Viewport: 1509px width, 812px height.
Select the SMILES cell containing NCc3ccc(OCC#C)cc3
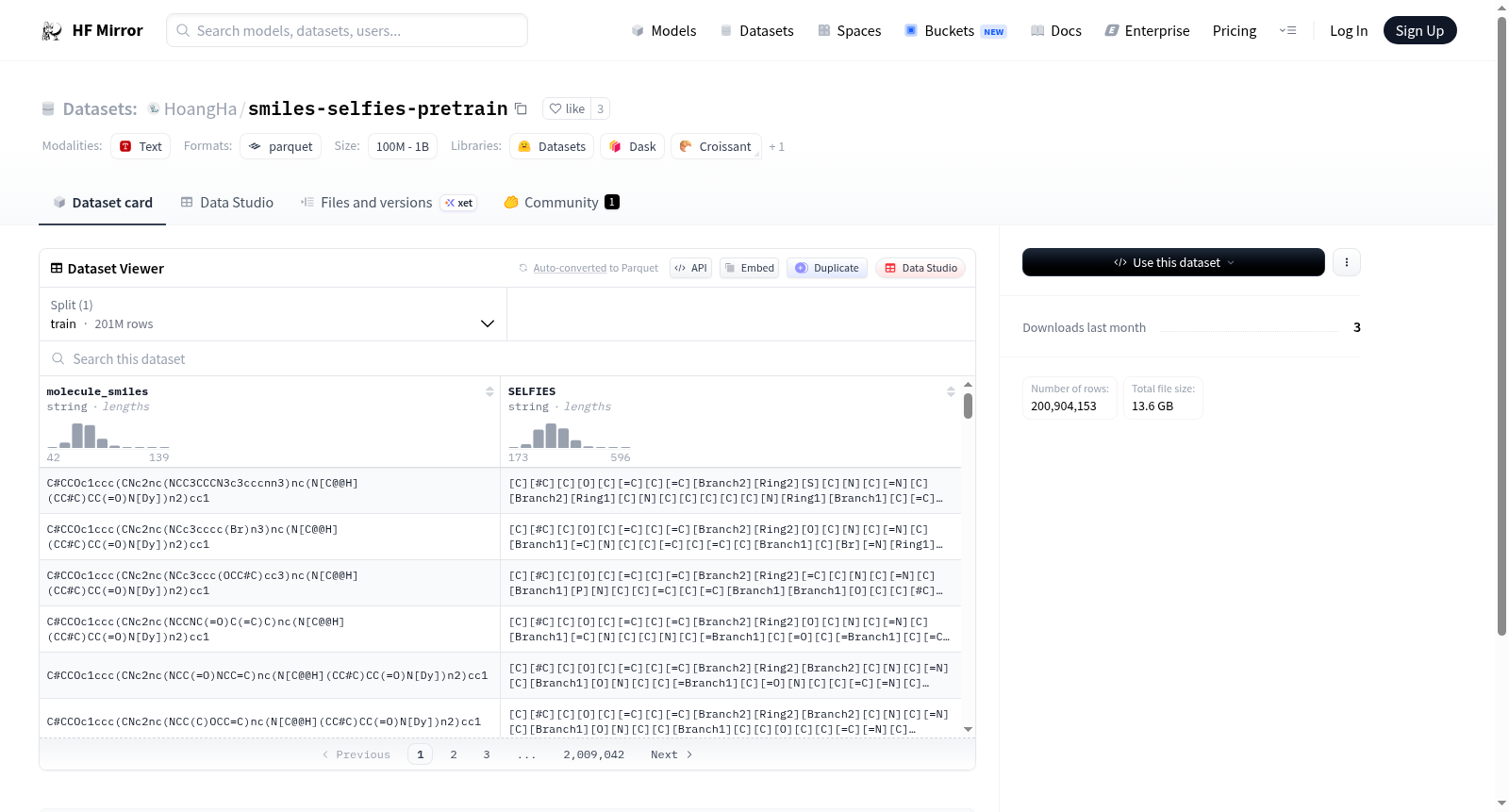[270, 583]
